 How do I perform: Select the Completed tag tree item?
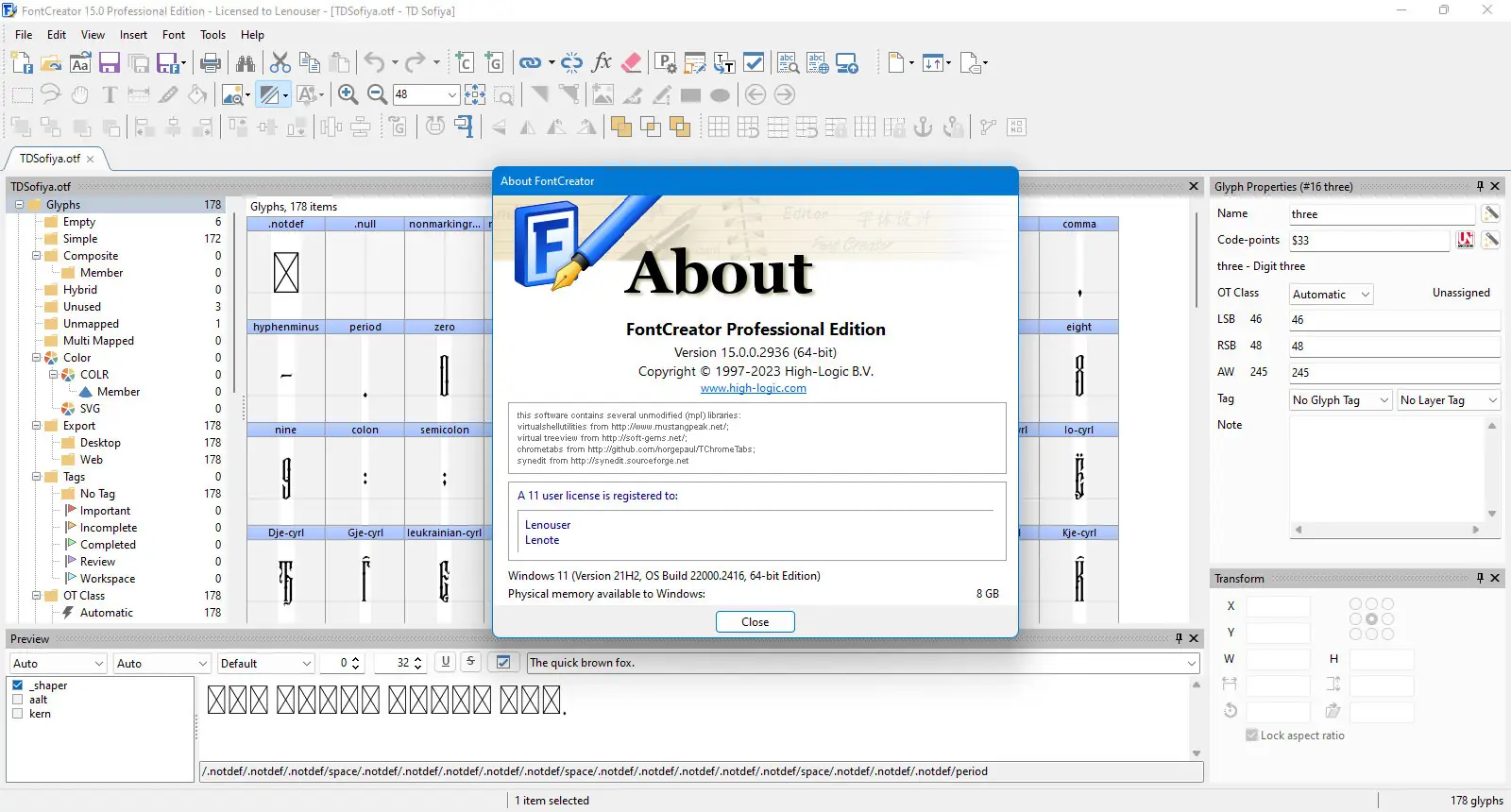click(108, 545)
